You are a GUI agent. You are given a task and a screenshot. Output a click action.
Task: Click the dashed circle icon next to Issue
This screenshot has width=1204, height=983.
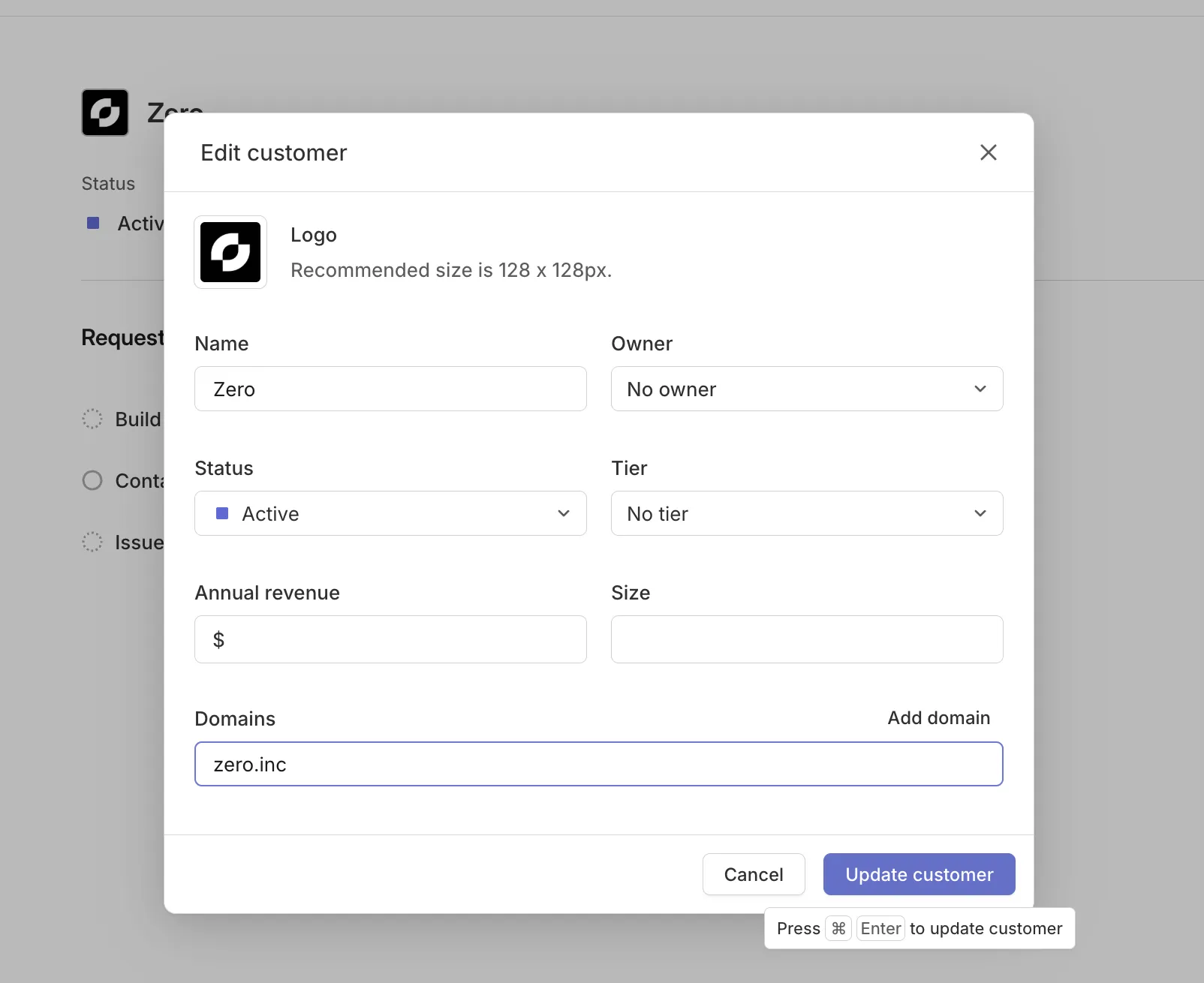click(x=92, y=542)
